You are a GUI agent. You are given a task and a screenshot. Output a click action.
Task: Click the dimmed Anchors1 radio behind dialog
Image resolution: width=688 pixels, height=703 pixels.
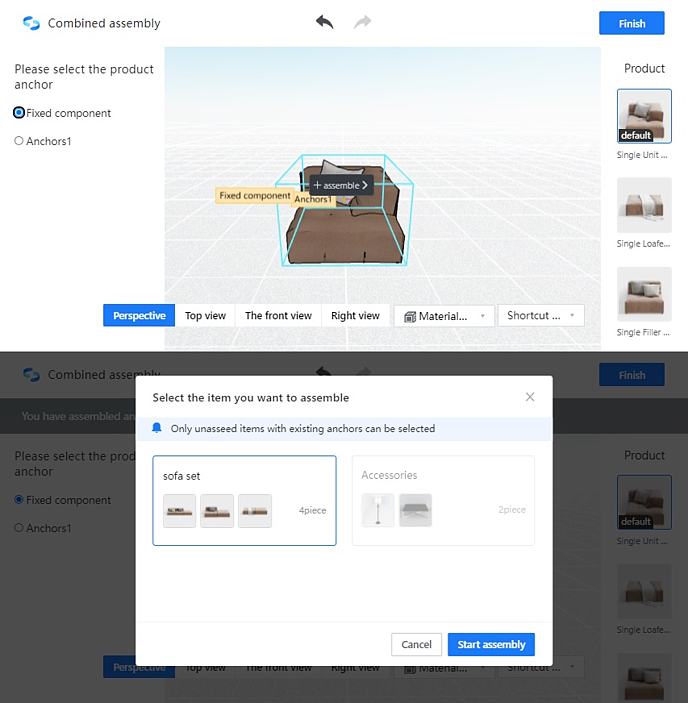19,528
